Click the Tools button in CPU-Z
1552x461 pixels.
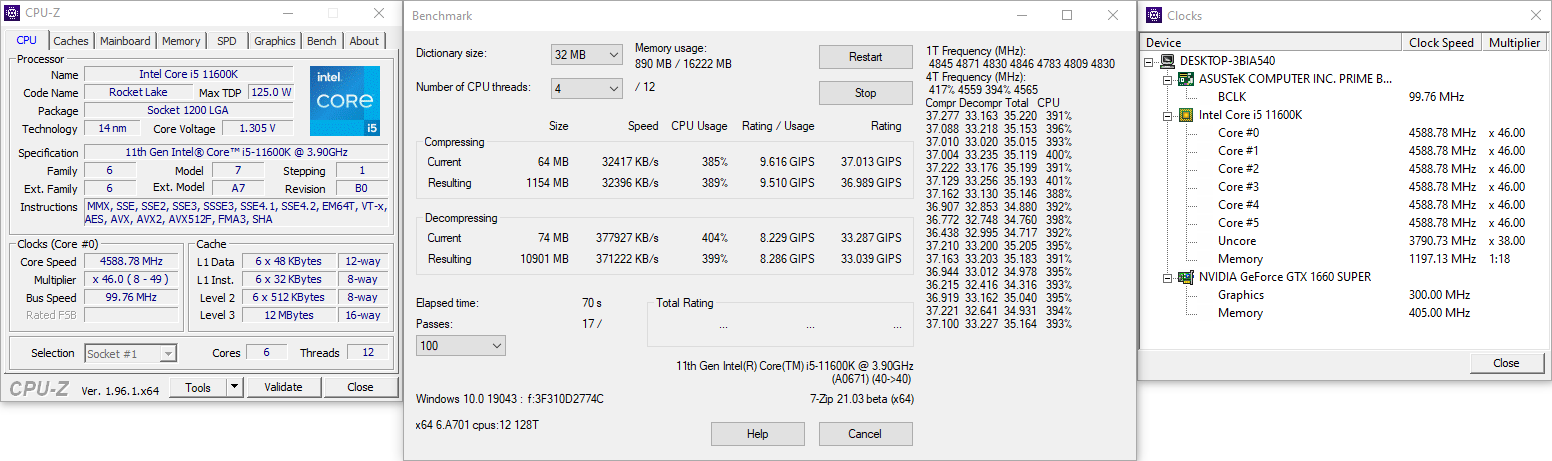click(x=198, y=387)
